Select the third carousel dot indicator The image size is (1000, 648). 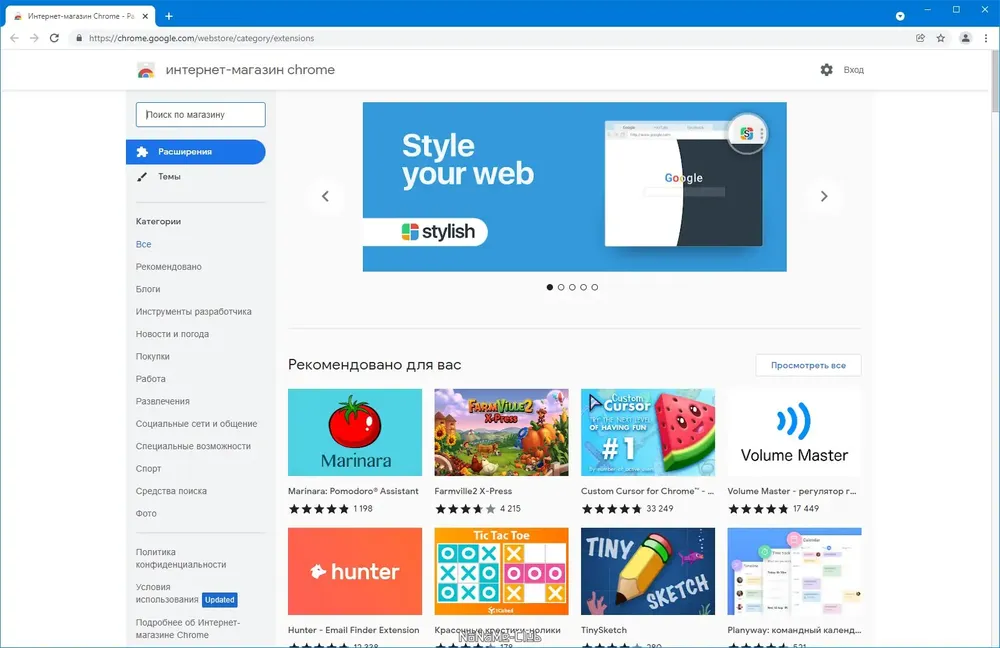tap(572, 287)
